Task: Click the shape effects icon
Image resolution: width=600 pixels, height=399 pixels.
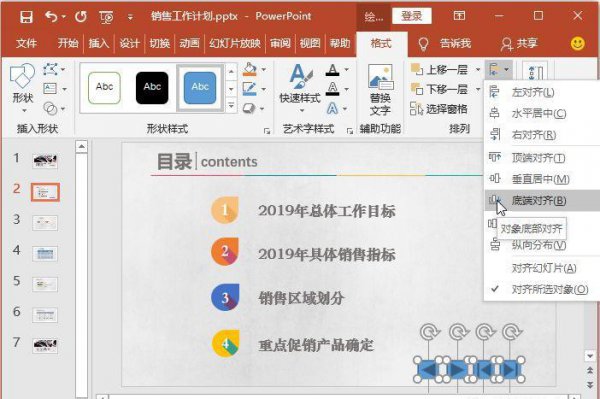Action: click(249, 108)
